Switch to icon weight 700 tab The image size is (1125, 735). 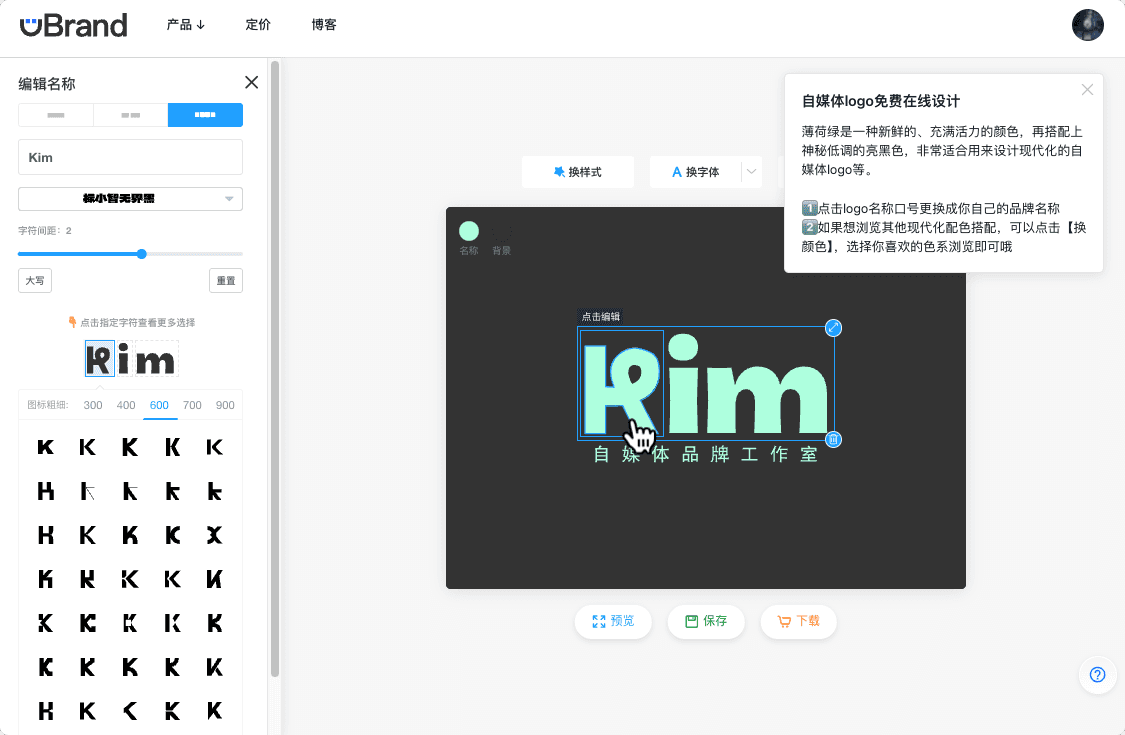point(192,405)
